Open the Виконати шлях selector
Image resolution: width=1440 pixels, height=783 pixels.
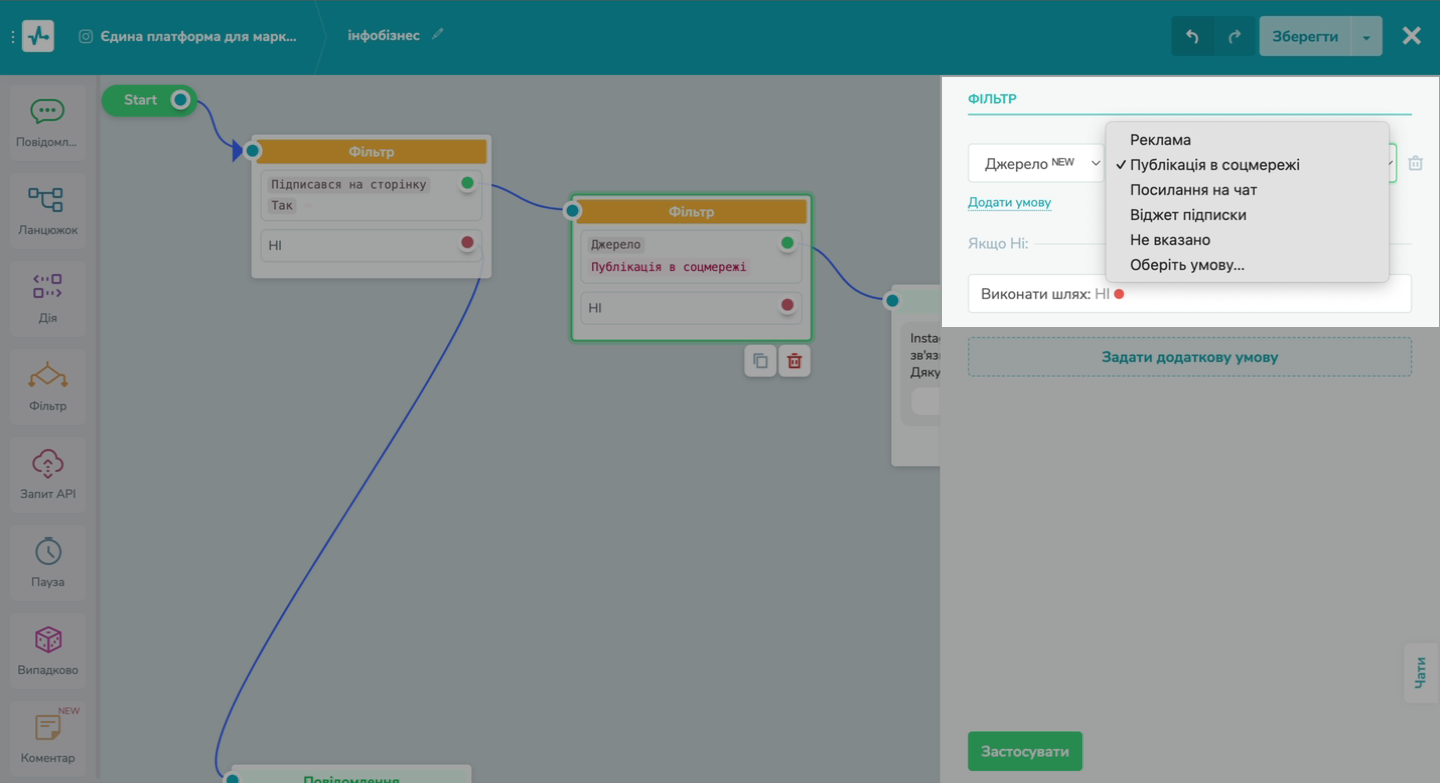click(x=1189, y=294)
